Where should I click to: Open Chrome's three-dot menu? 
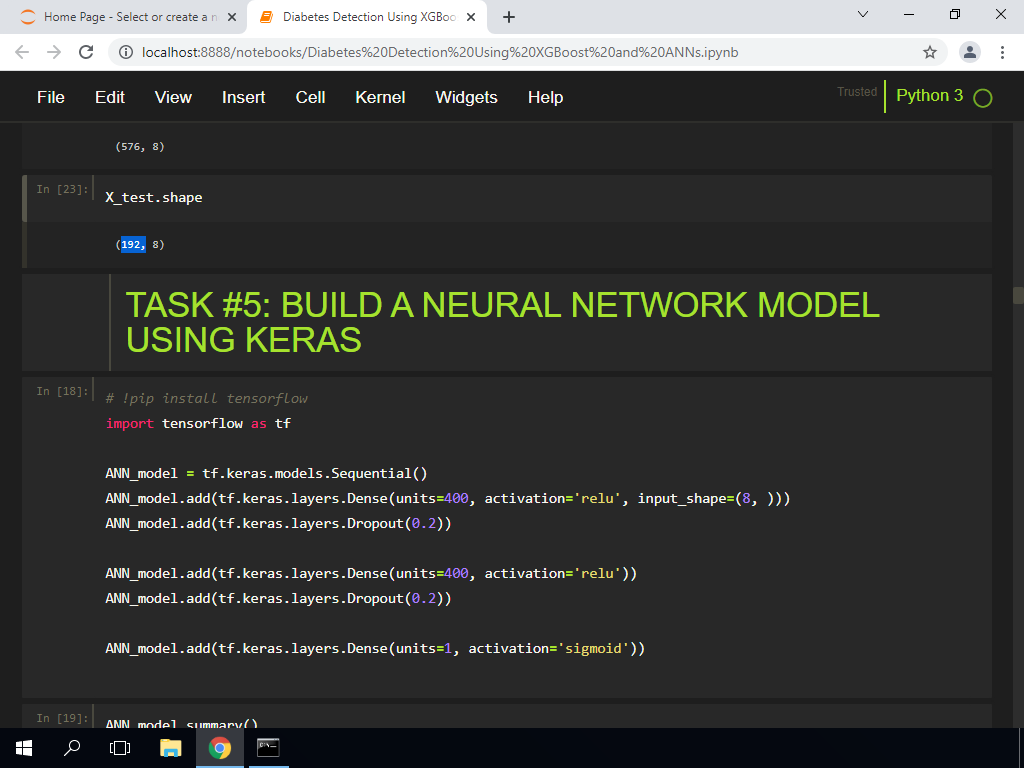(1001, 52)
